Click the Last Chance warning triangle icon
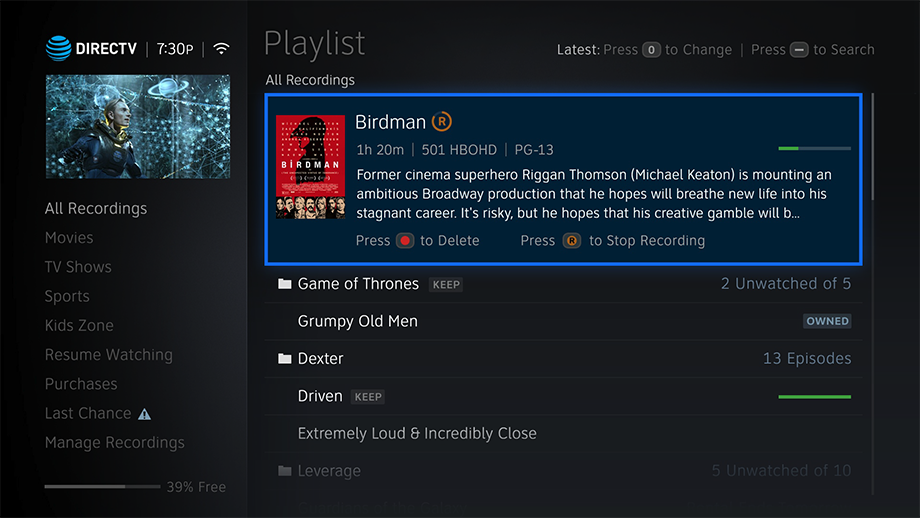This screenshot has height=518, width=920. click(144, 414)
